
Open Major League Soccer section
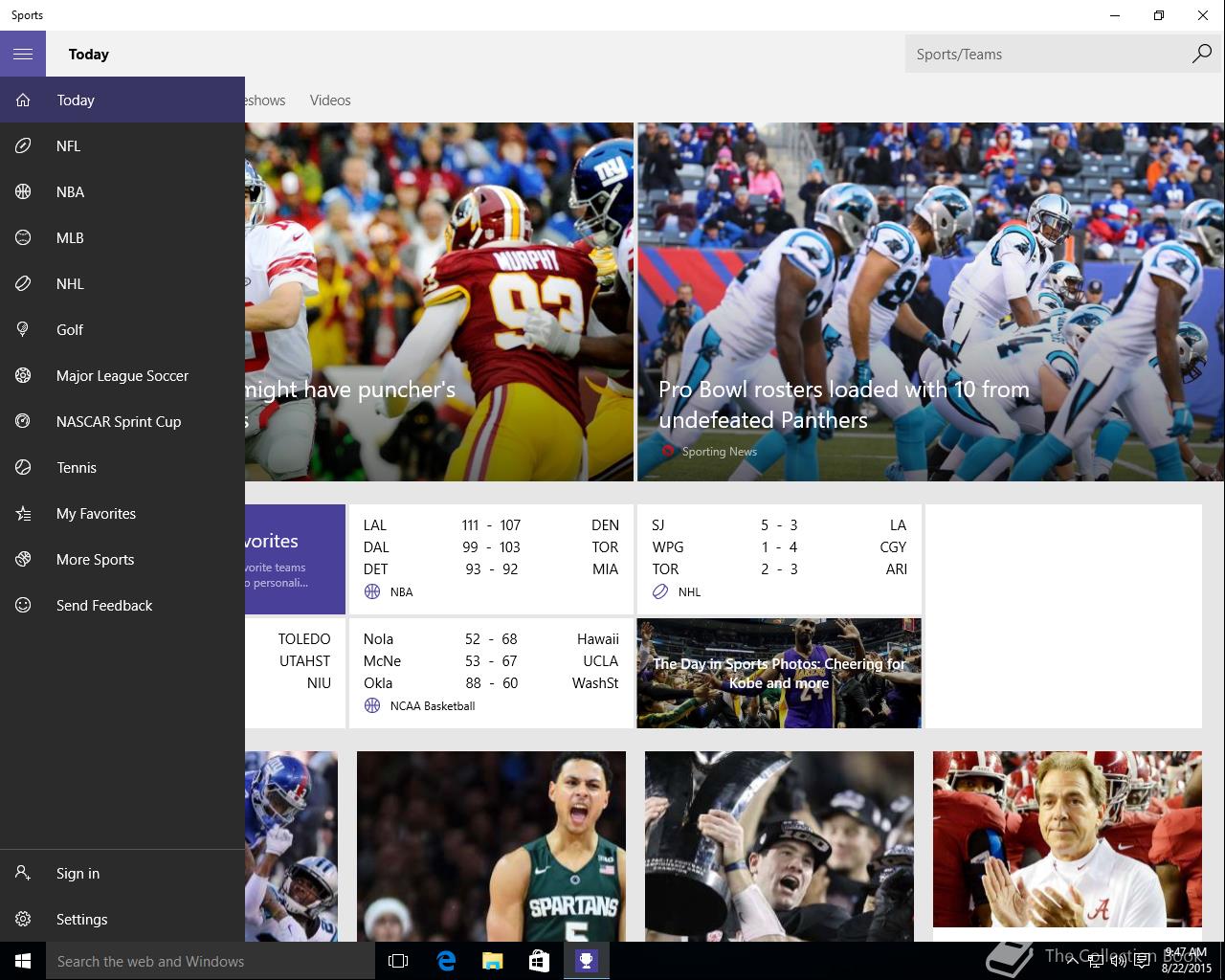(x=122, y=375)
